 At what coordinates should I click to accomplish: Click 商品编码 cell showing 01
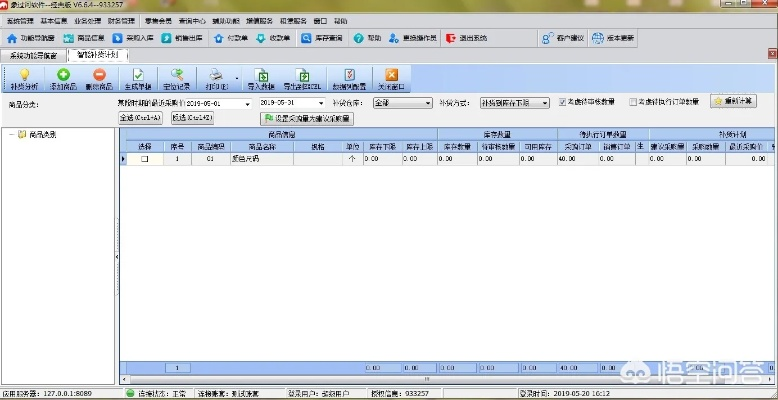click(x=211, y=159)
